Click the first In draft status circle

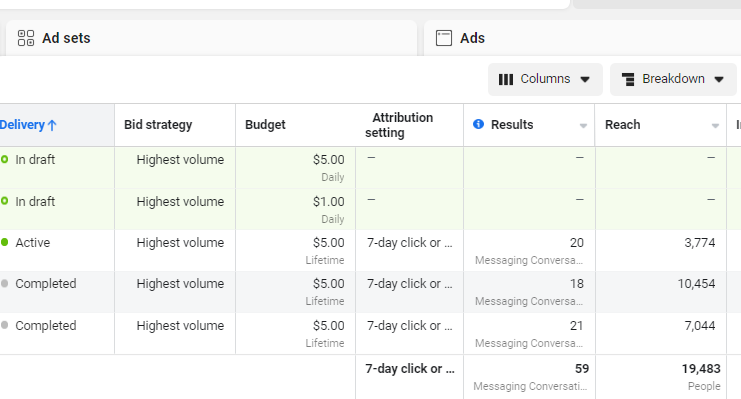(x=5, y=159)
